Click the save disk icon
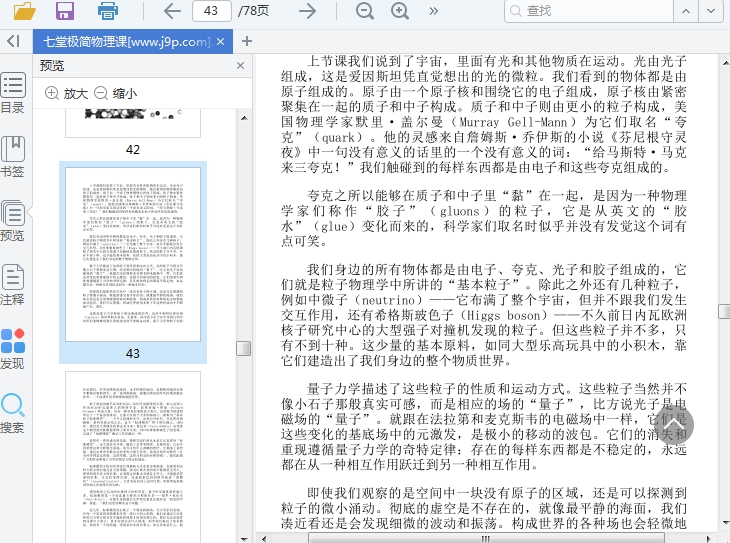730x543 pixels. tap(65, 11)
